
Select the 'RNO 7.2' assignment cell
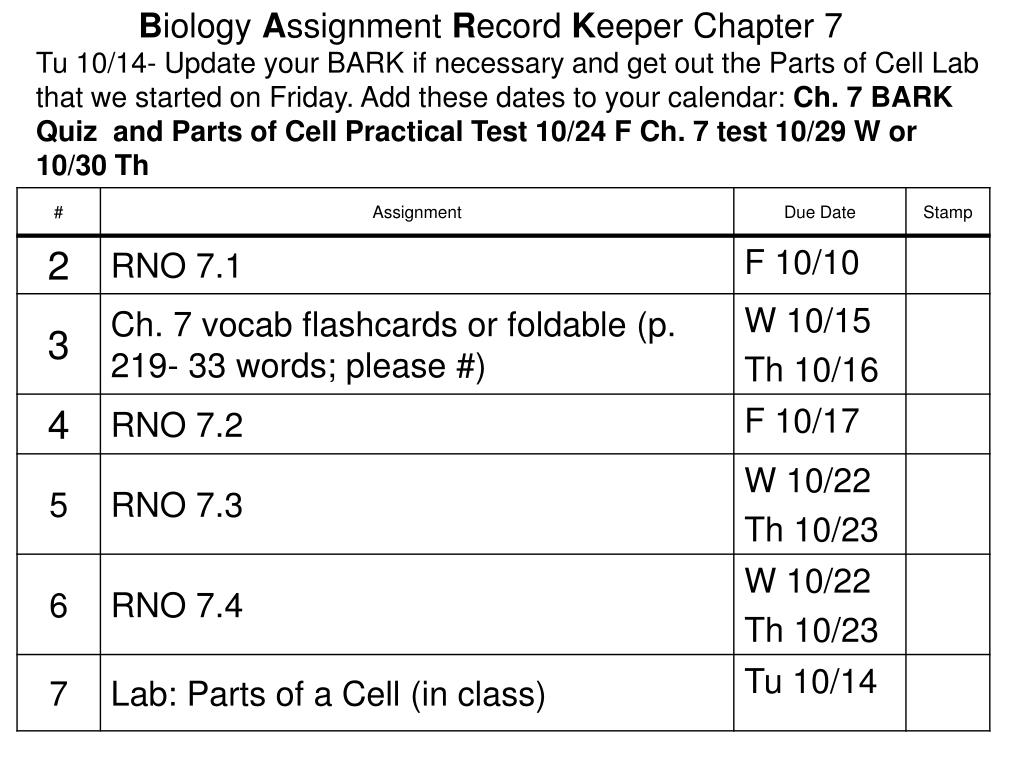pos(417,424)
